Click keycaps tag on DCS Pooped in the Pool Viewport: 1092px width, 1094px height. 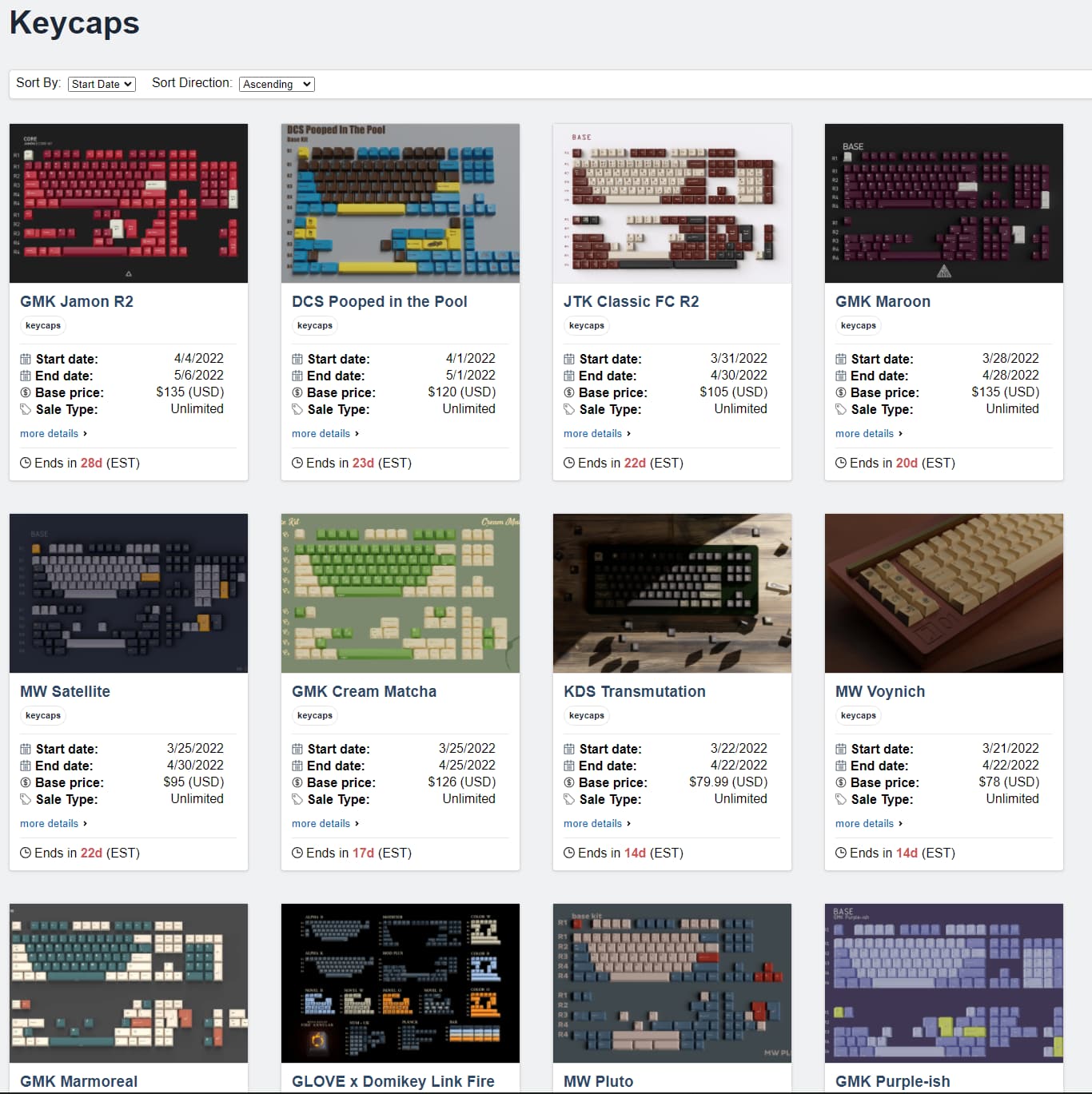pos(315,325)
